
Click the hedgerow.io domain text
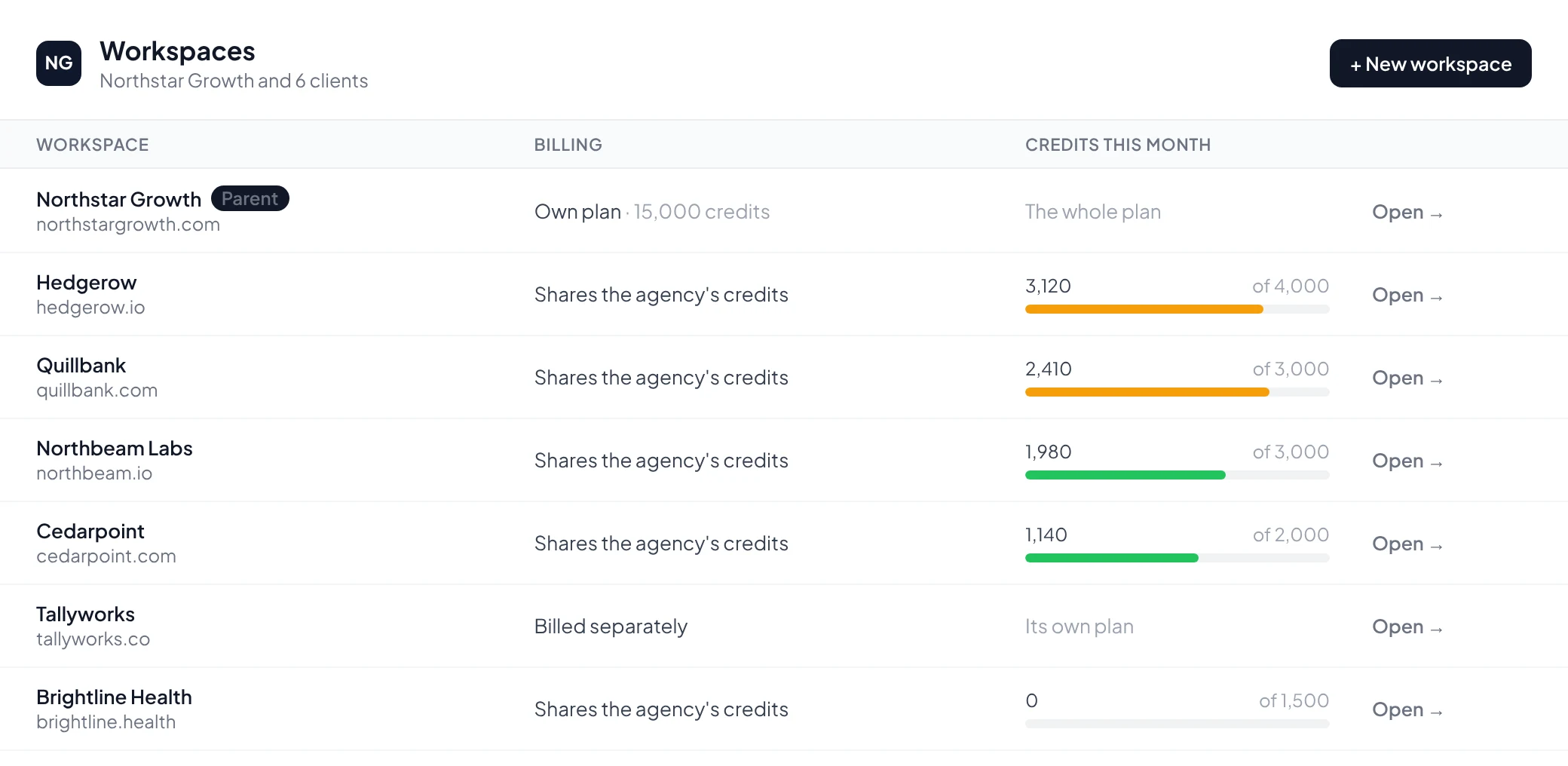click(x=90, y=308)
